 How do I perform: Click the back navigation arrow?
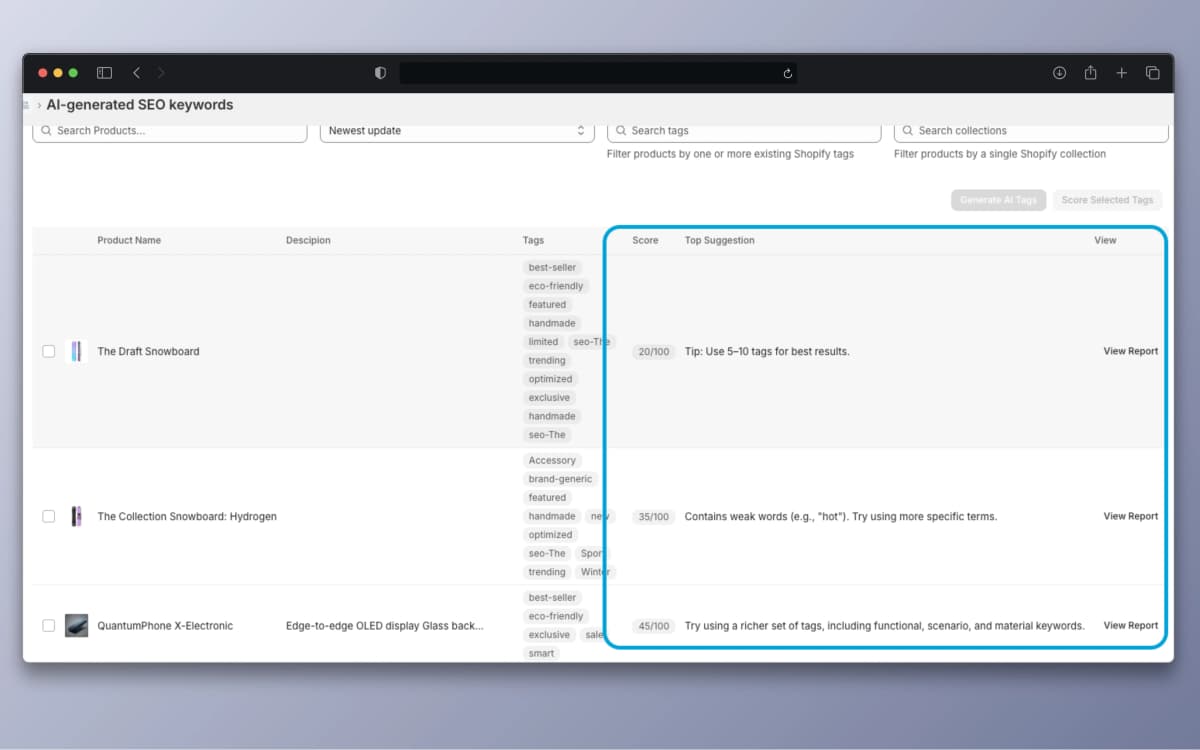click(136, 72)
